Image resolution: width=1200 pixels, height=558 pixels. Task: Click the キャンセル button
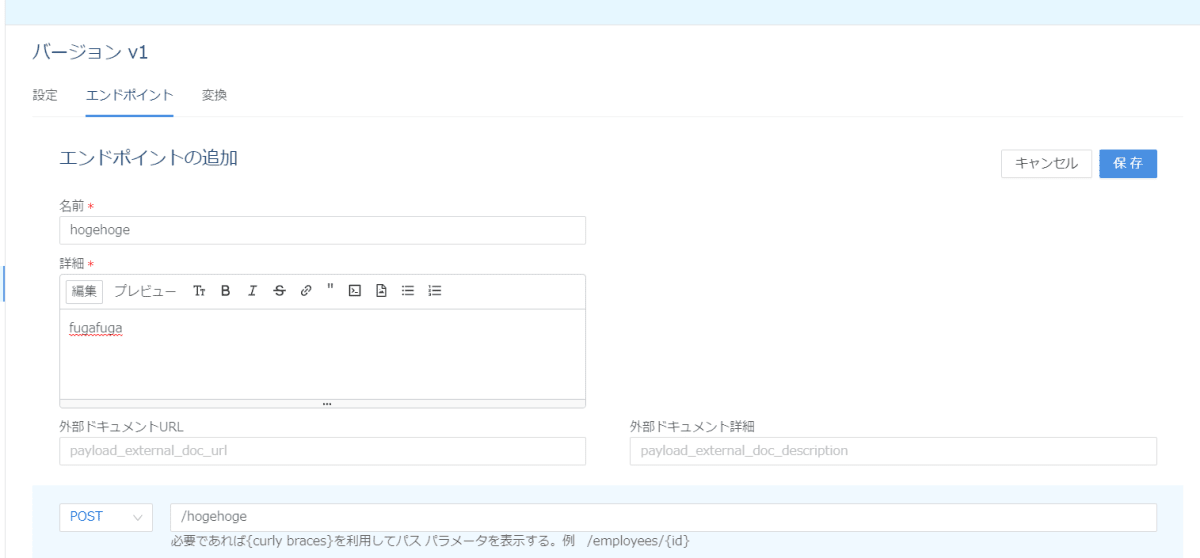pyautogui.click(x=1046, y=164)
